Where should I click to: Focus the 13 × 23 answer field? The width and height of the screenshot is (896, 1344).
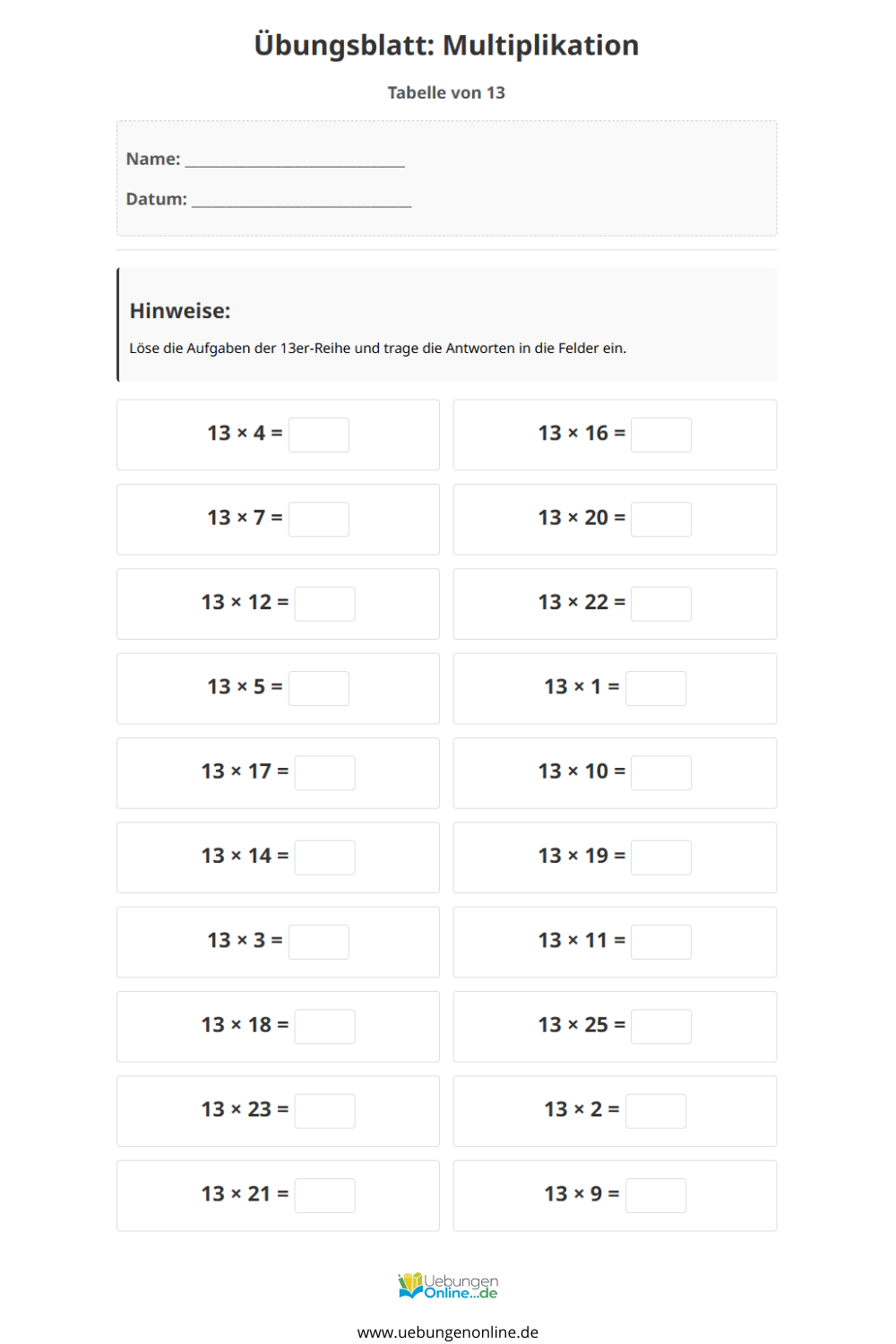click(325, 1111)
